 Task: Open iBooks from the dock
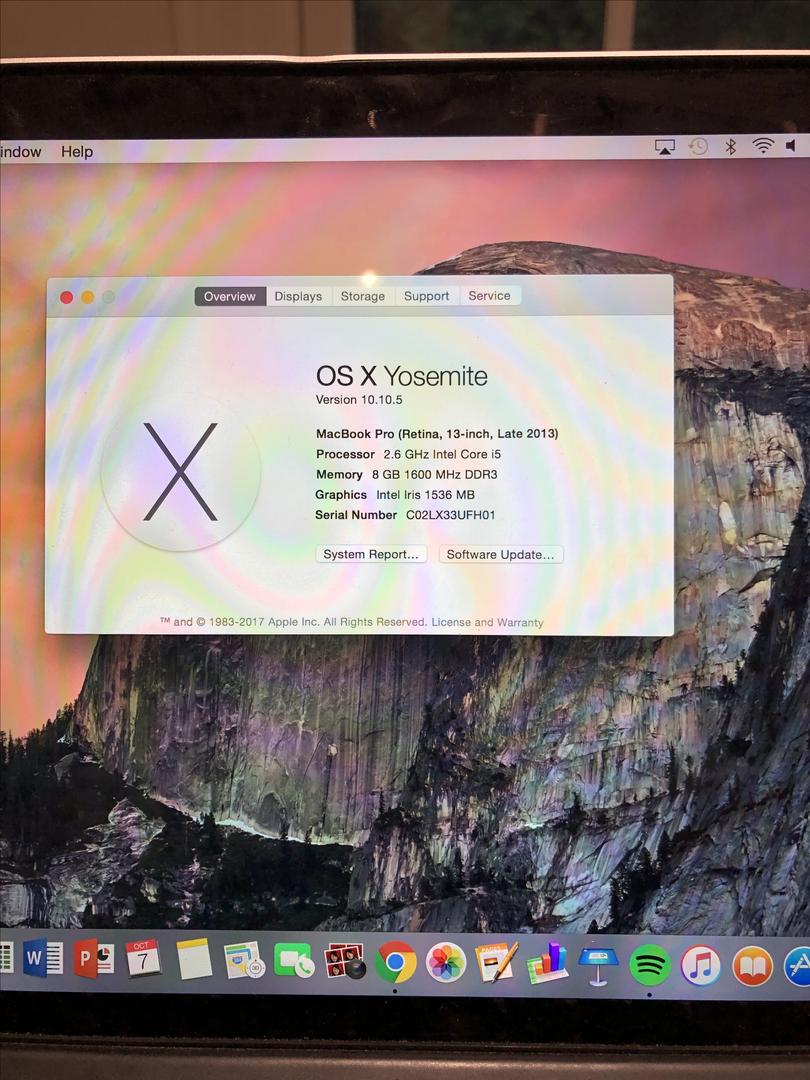(x=752, y=966)
